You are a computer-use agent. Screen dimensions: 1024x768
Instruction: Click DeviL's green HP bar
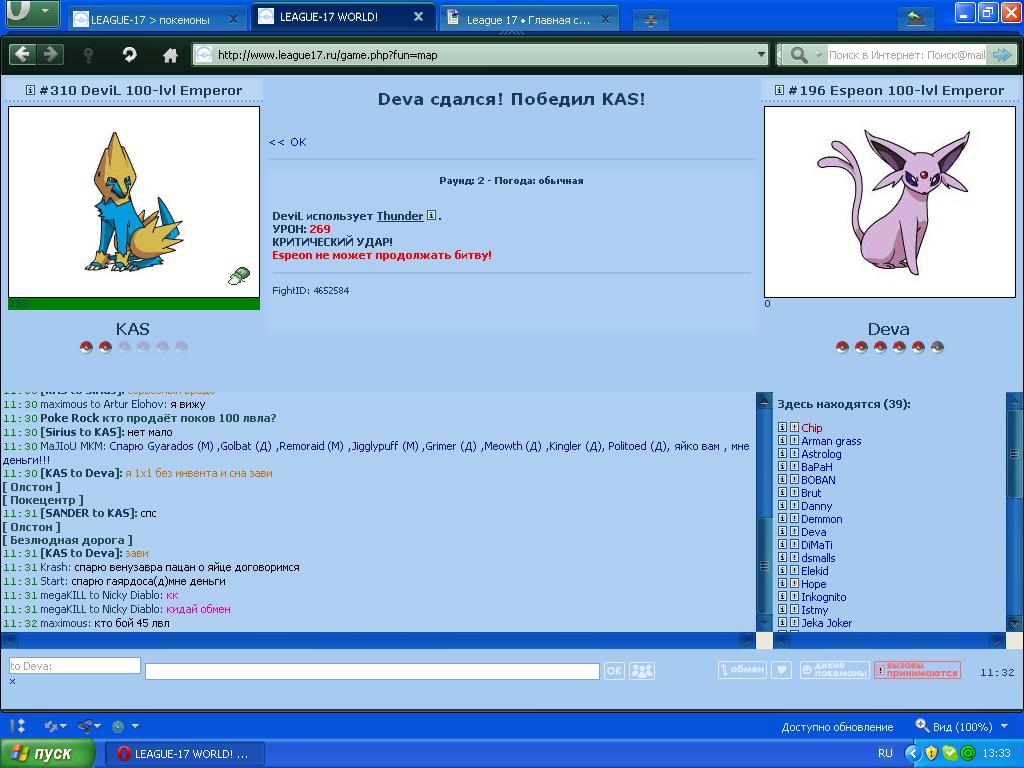[134, 304]
